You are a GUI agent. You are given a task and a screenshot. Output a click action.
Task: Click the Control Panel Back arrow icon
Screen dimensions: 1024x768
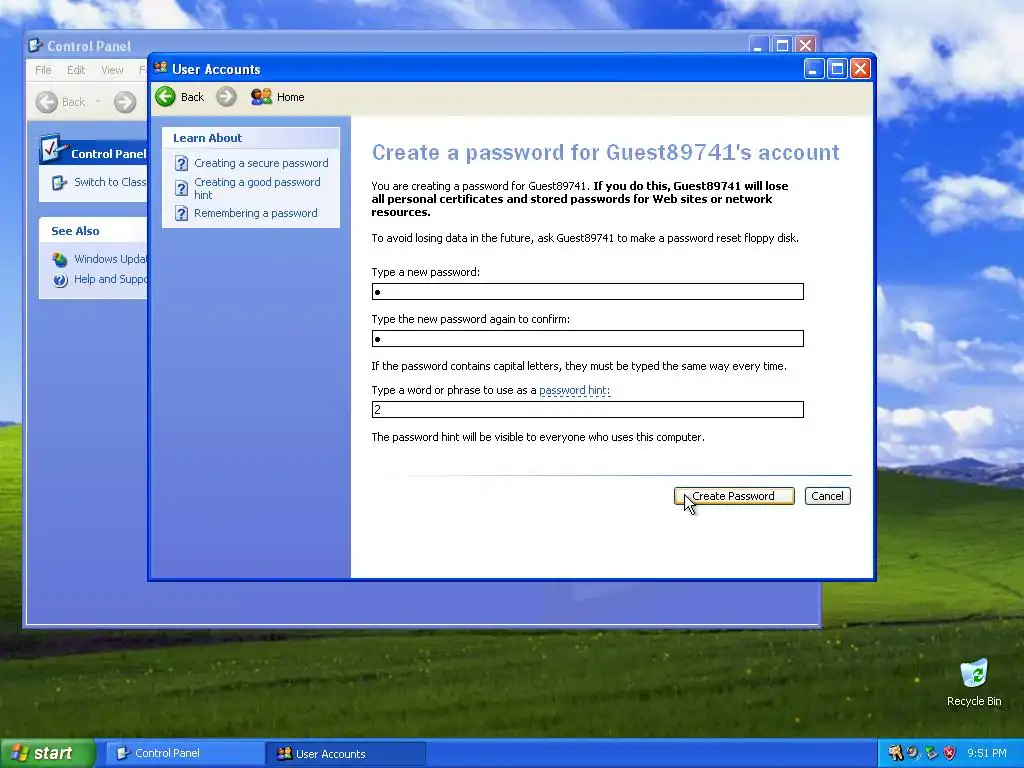pos(46,102)
